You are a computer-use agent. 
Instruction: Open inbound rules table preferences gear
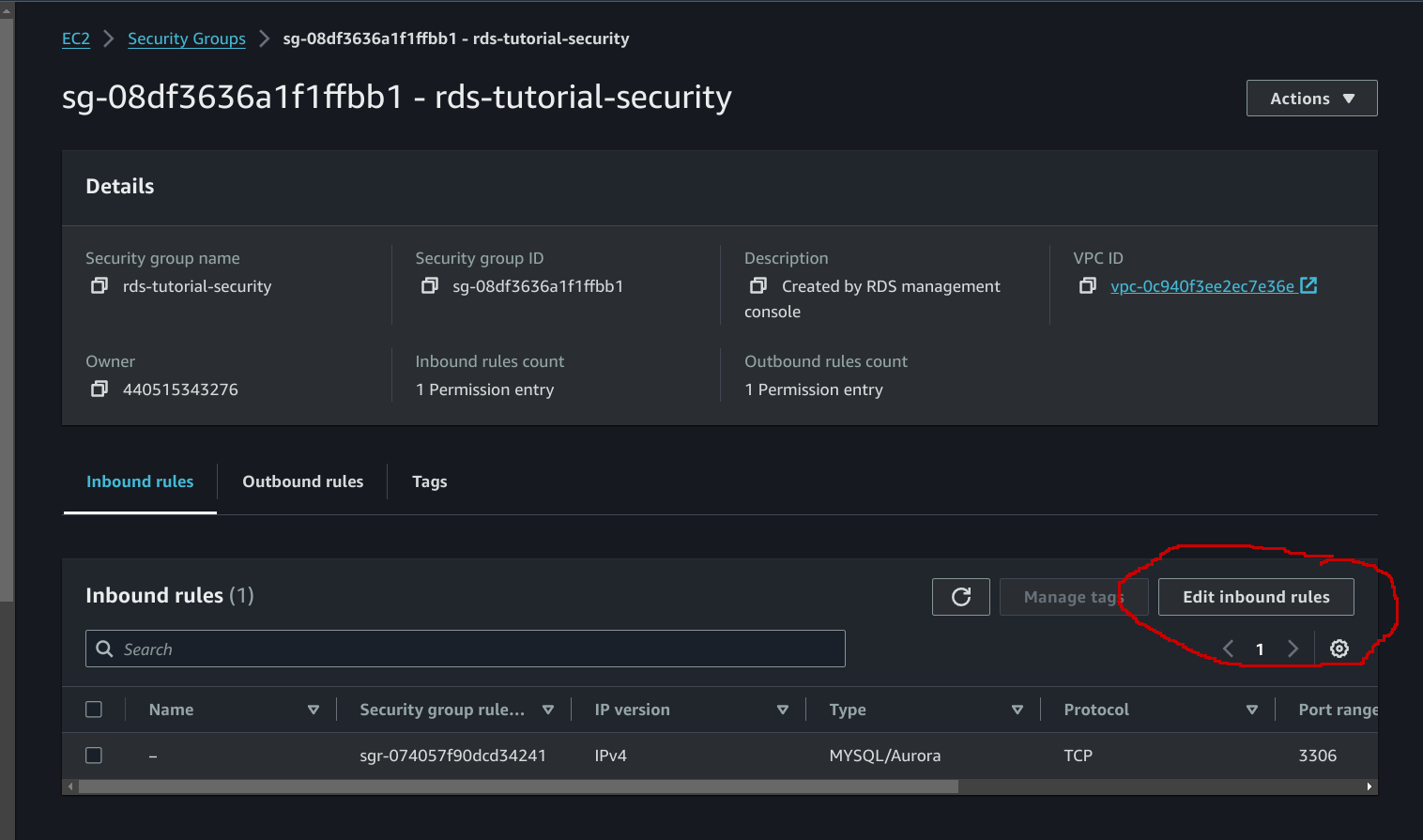(1339, 649)
